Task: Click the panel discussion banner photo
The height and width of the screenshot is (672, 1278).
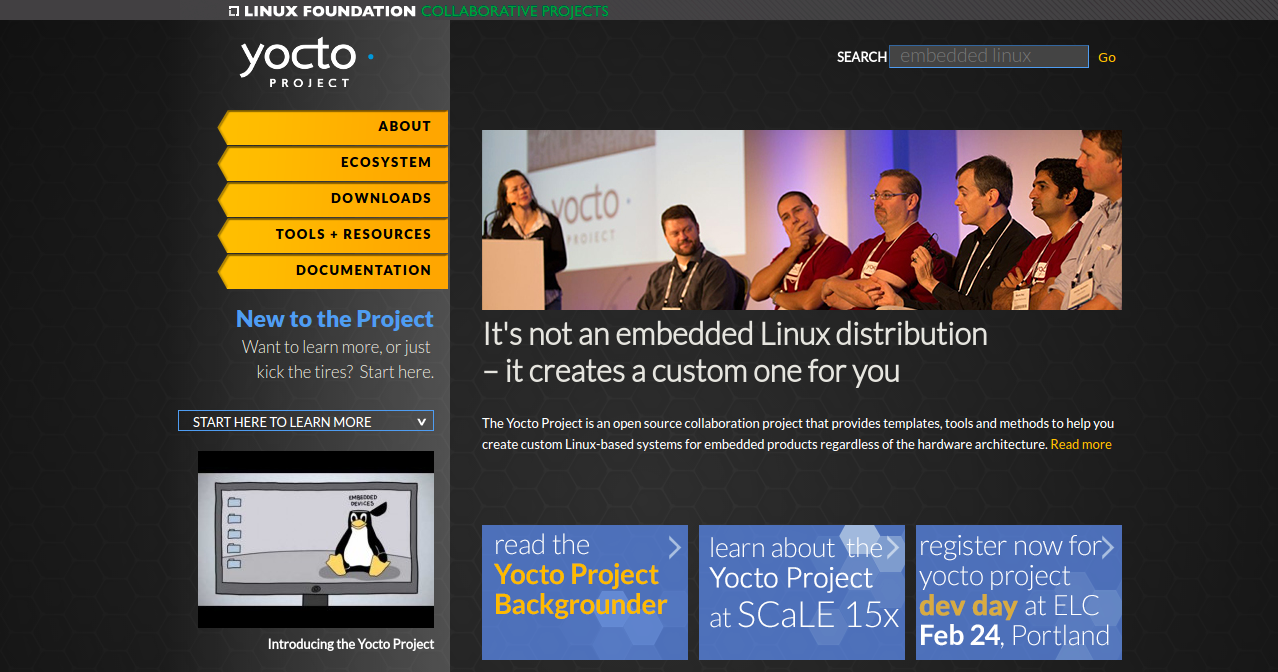Action: point(802,220)
